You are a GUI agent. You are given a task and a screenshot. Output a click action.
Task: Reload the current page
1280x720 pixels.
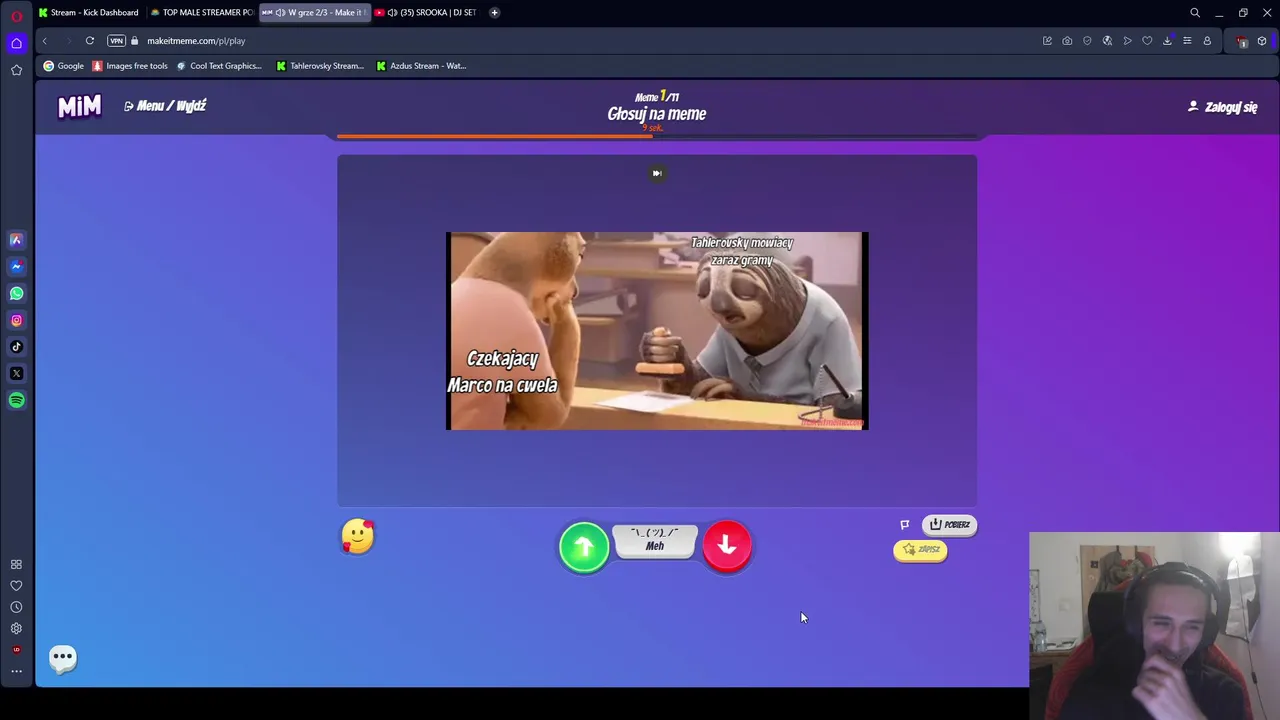point(90,41)
